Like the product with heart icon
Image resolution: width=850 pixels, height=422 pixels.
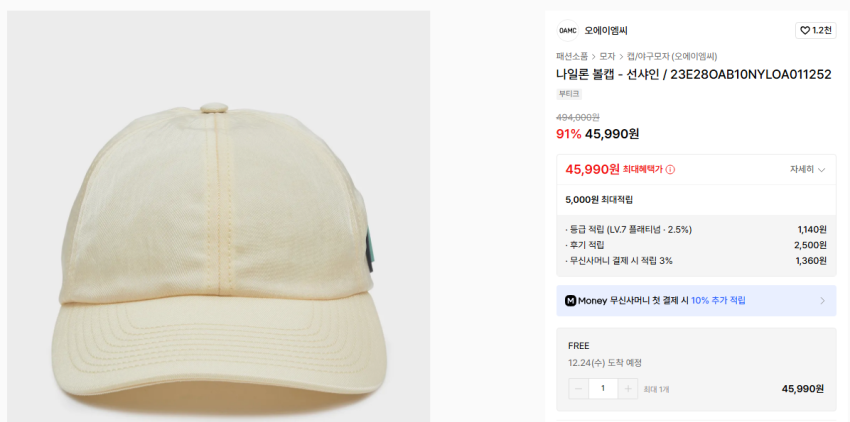click(815, 30)
